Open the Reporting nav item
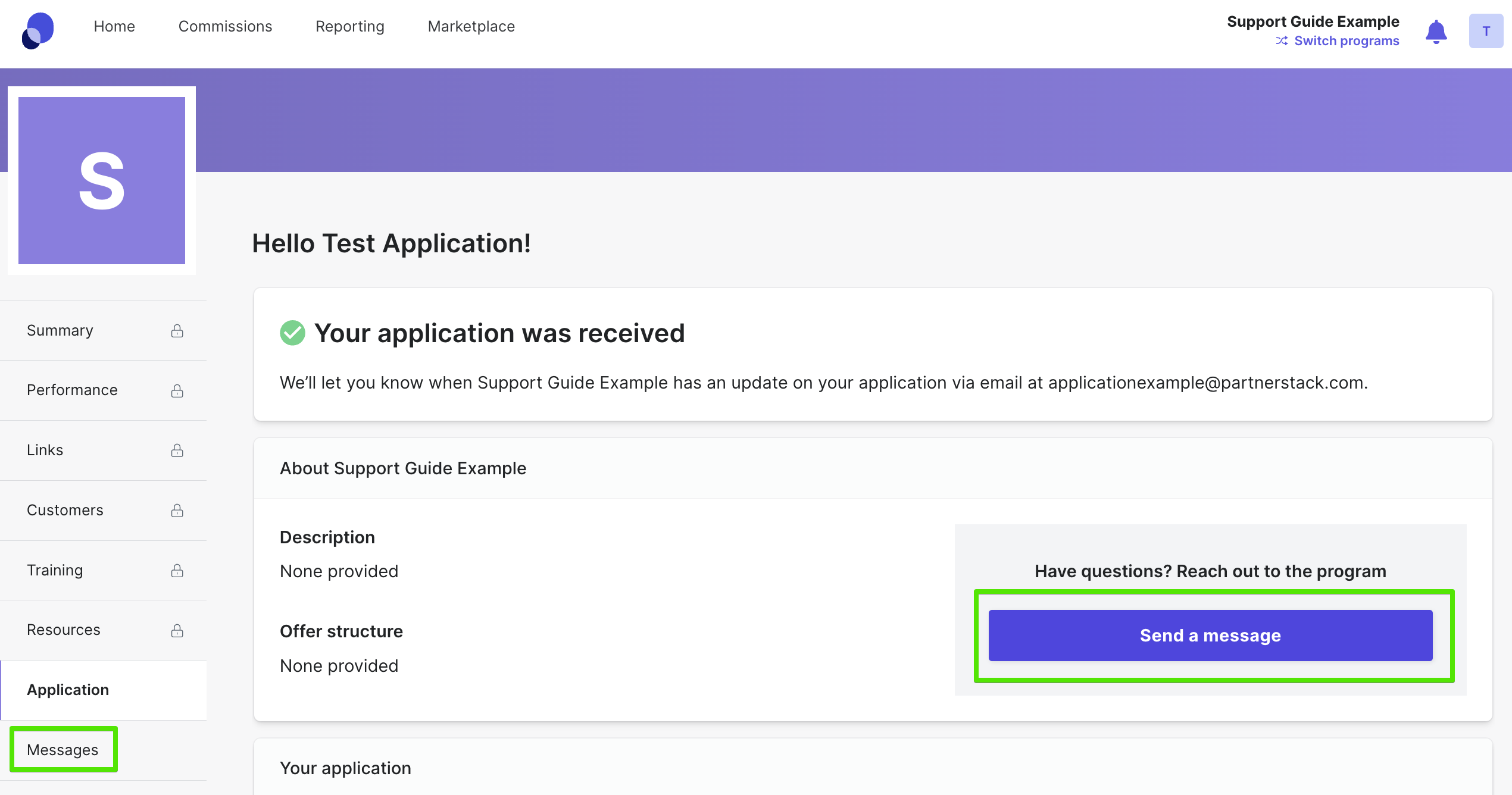The image size is (1512, 795). [x=350, y=27]
